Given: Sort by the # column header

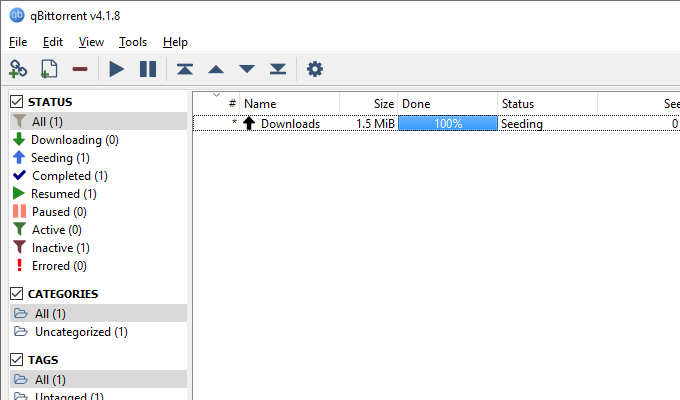Looking at the screenshot, I should [x=216, y=104].
